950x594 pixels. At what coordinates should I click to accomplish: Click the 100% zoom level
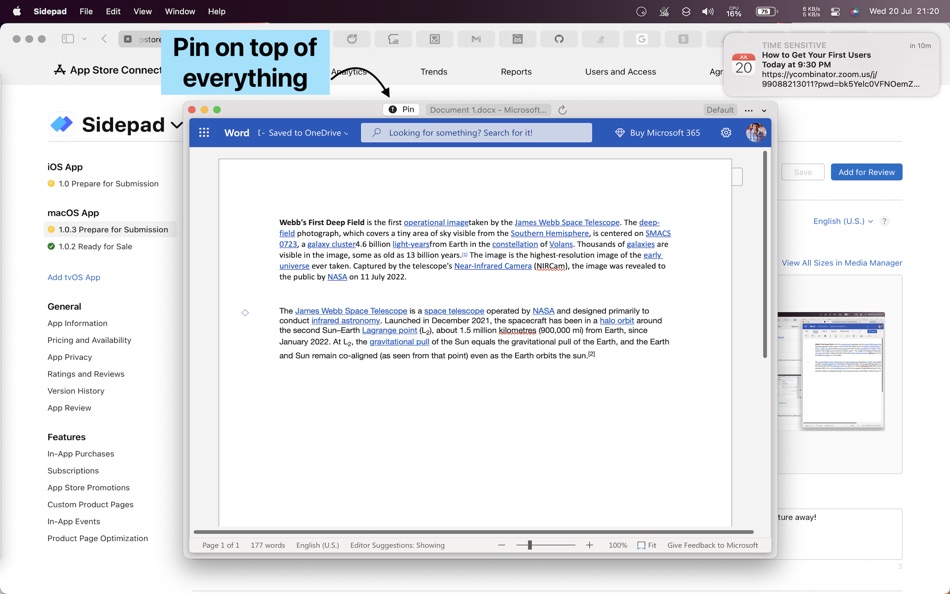point(617,545)
